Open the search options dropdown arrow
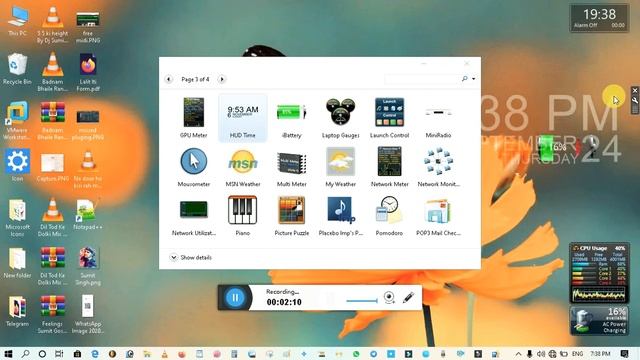 473,79
